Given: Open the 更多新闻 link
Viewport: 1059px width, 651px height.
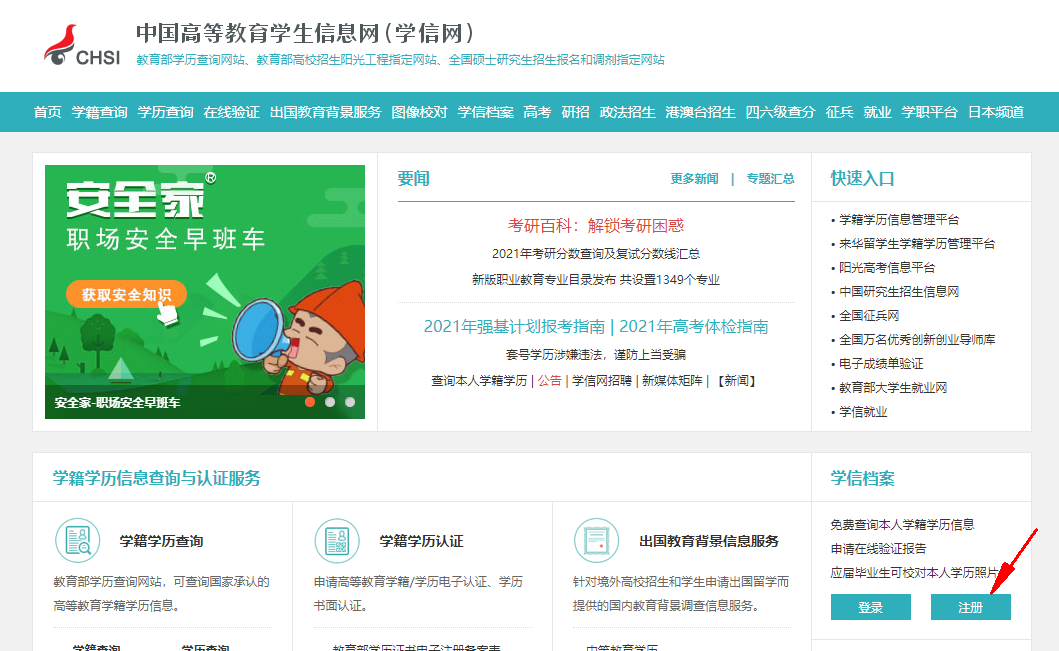Looking at the screenshot, I should point(694,179).
